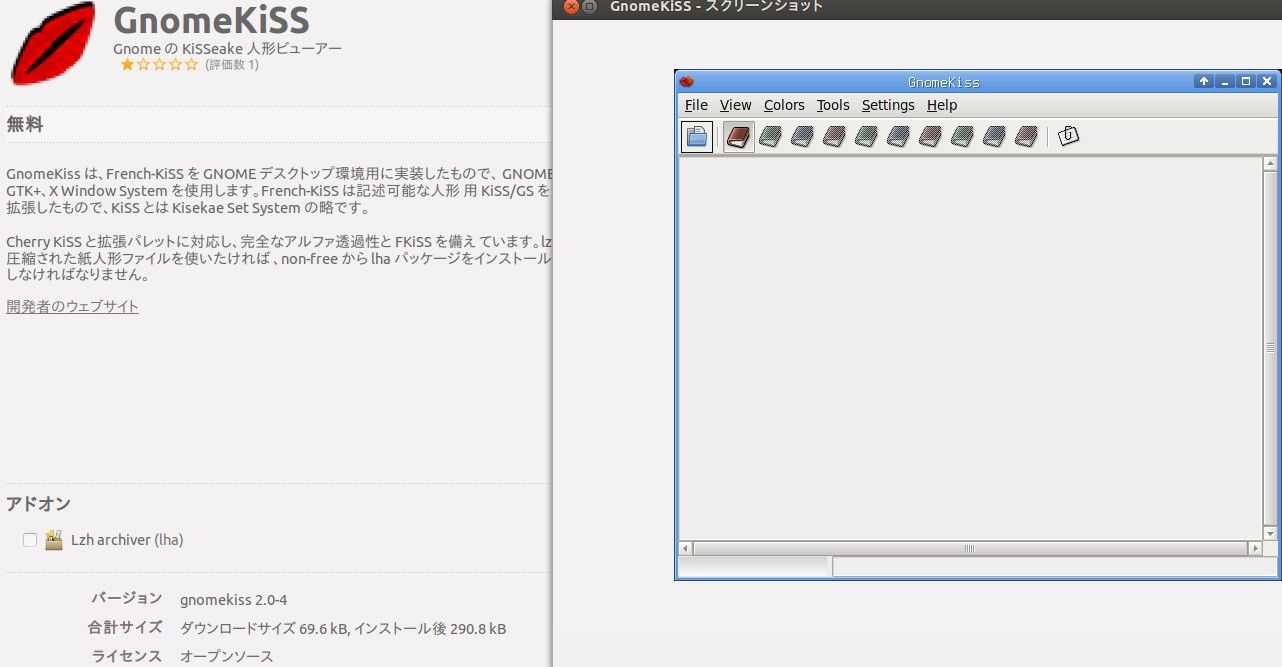Click the Lzh archiver package icon
1282x667 pixels.
point(54,540)
